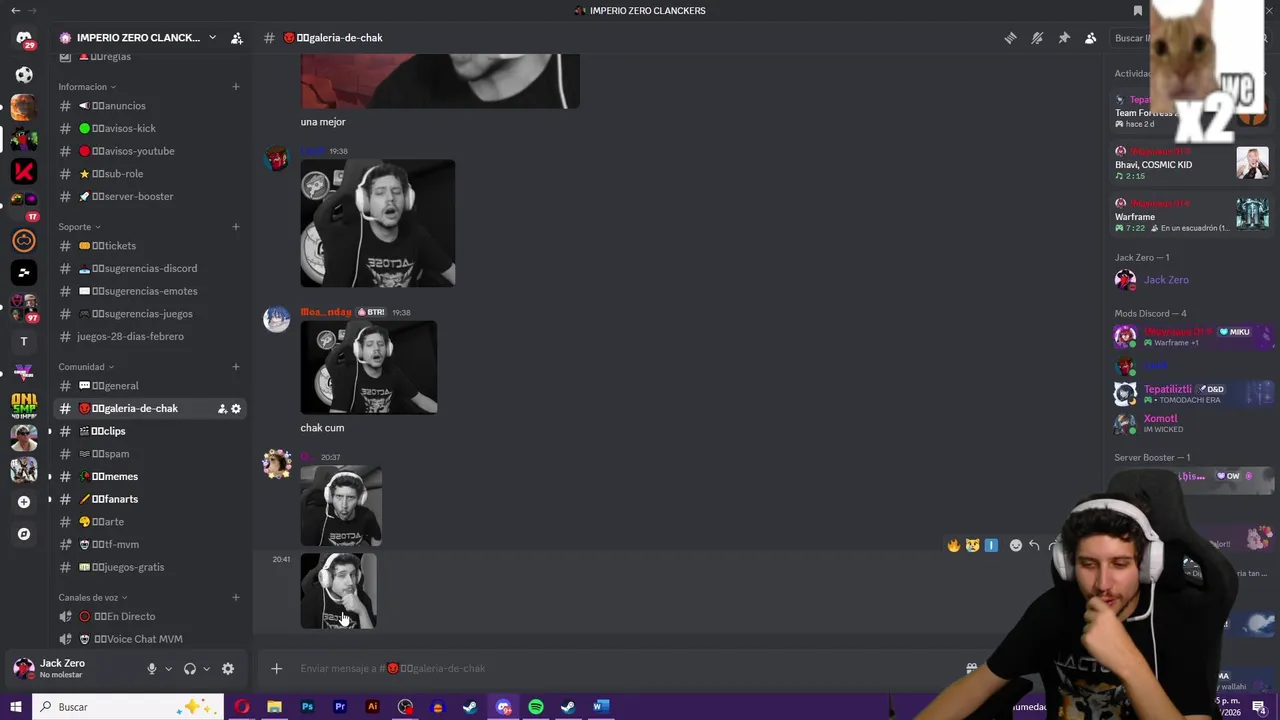Open the memes channel

click(150, 477)
